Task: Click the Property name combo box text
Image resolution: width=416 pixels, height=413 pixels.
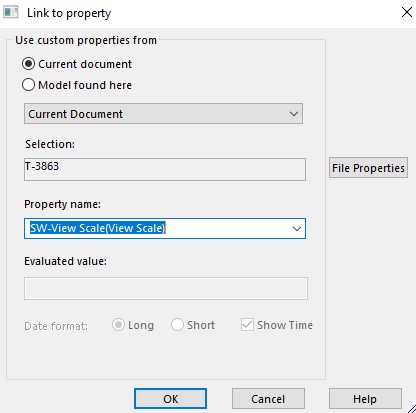Action: [97, 228]
